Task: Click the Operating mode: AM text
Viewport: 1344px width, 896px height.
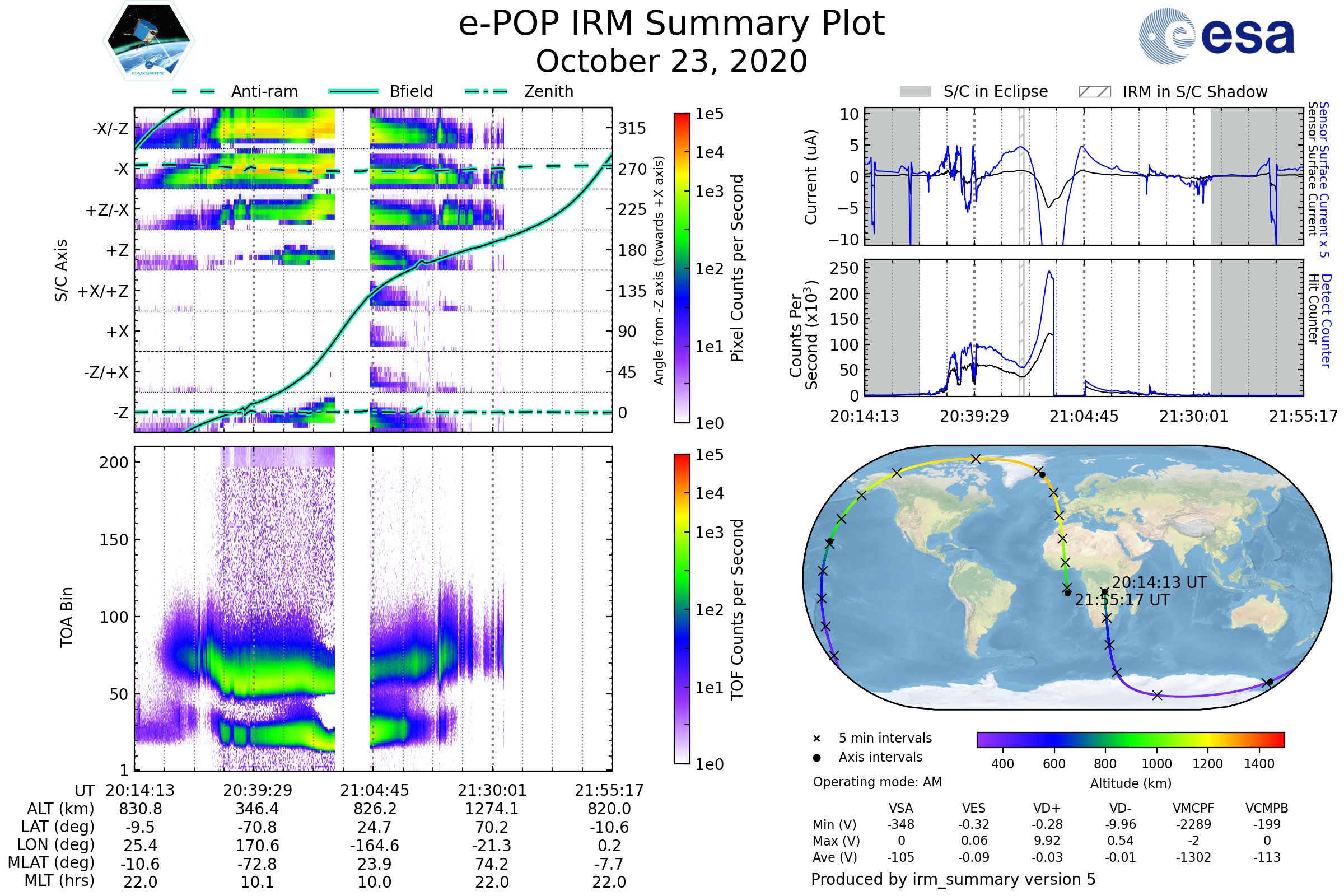Action: tap(877, 782)
